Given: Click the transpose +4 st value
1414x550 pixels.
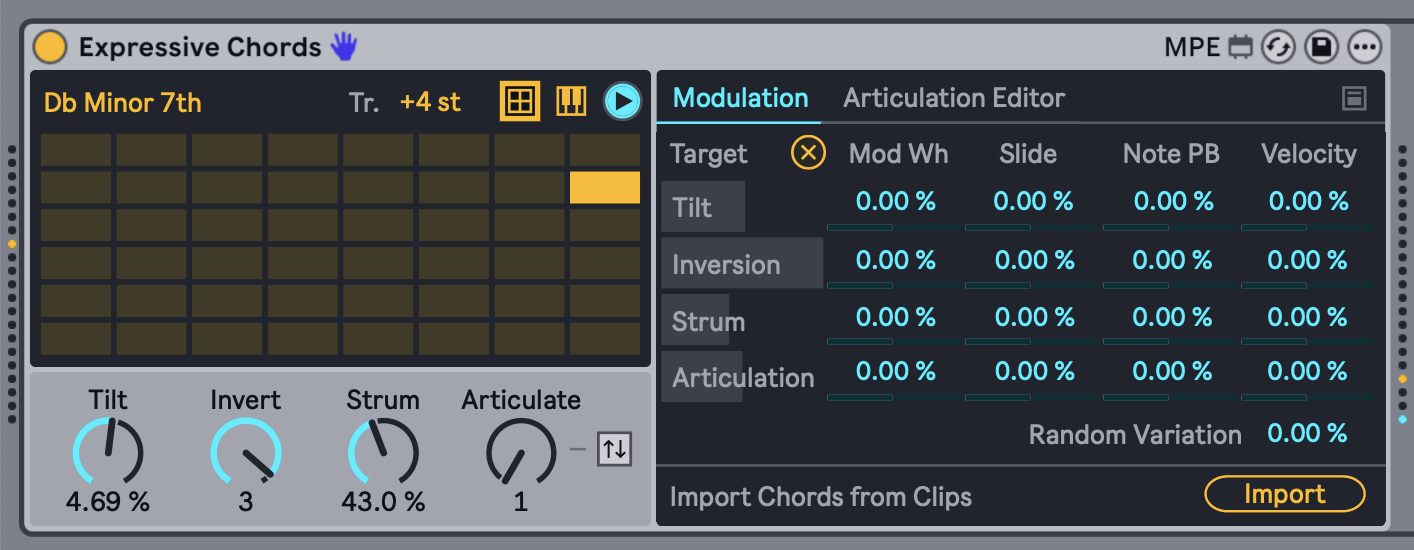Looking at the screenshot, I should [430, 102].
